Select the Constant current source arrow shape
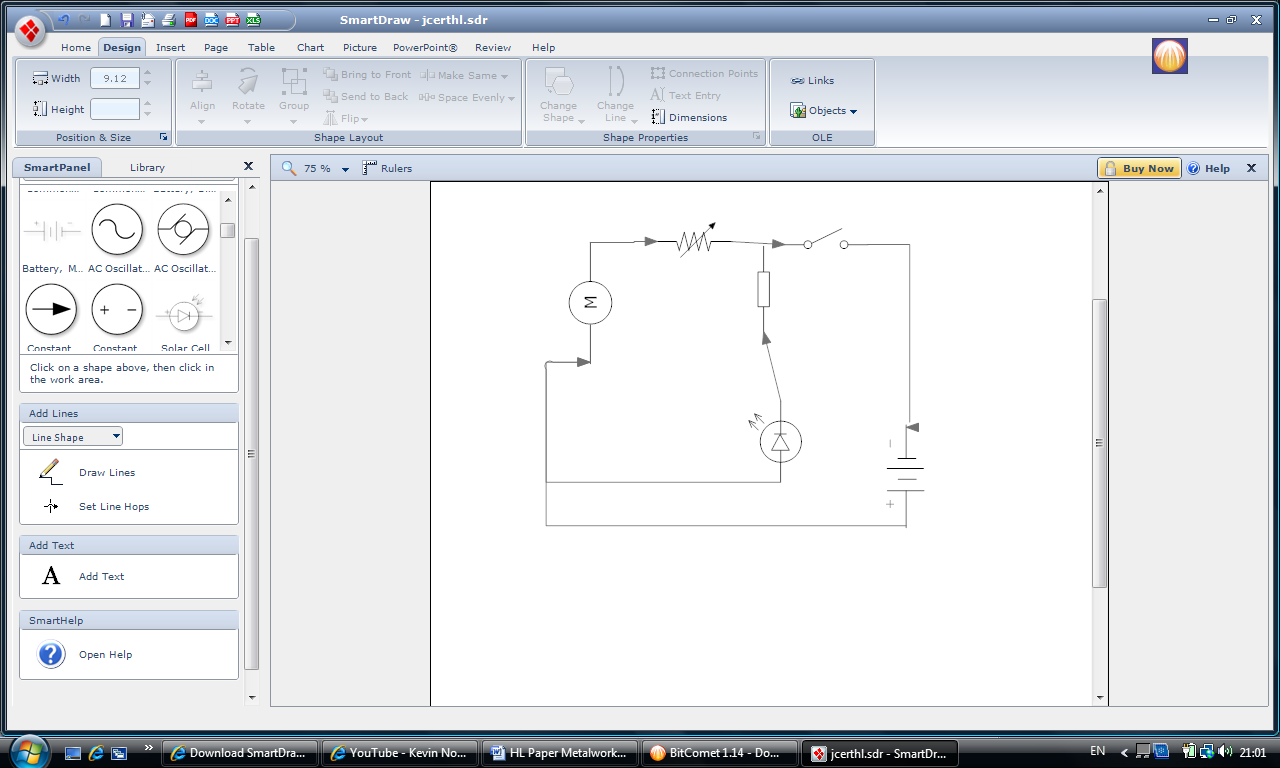This screenshot has height=768, width=1280. tap(50, 310)
